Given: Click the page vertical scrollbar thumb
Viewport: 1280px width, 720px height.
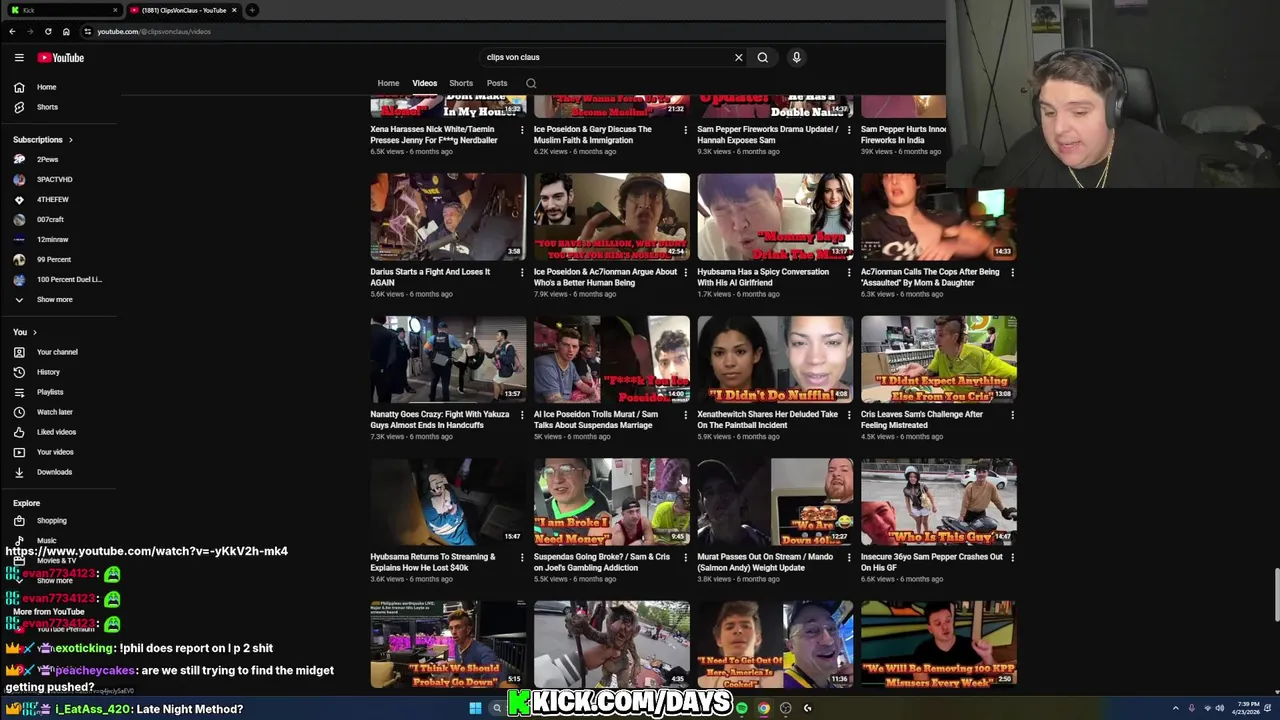Looking at the screenshot, I should [x=1275, y=594].
